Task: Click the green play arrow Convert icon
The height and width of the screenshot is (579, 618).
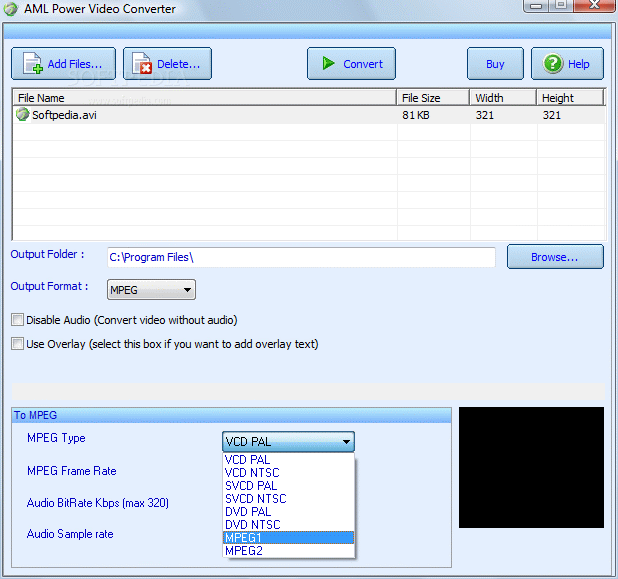Action: click(x=328, y=63)
